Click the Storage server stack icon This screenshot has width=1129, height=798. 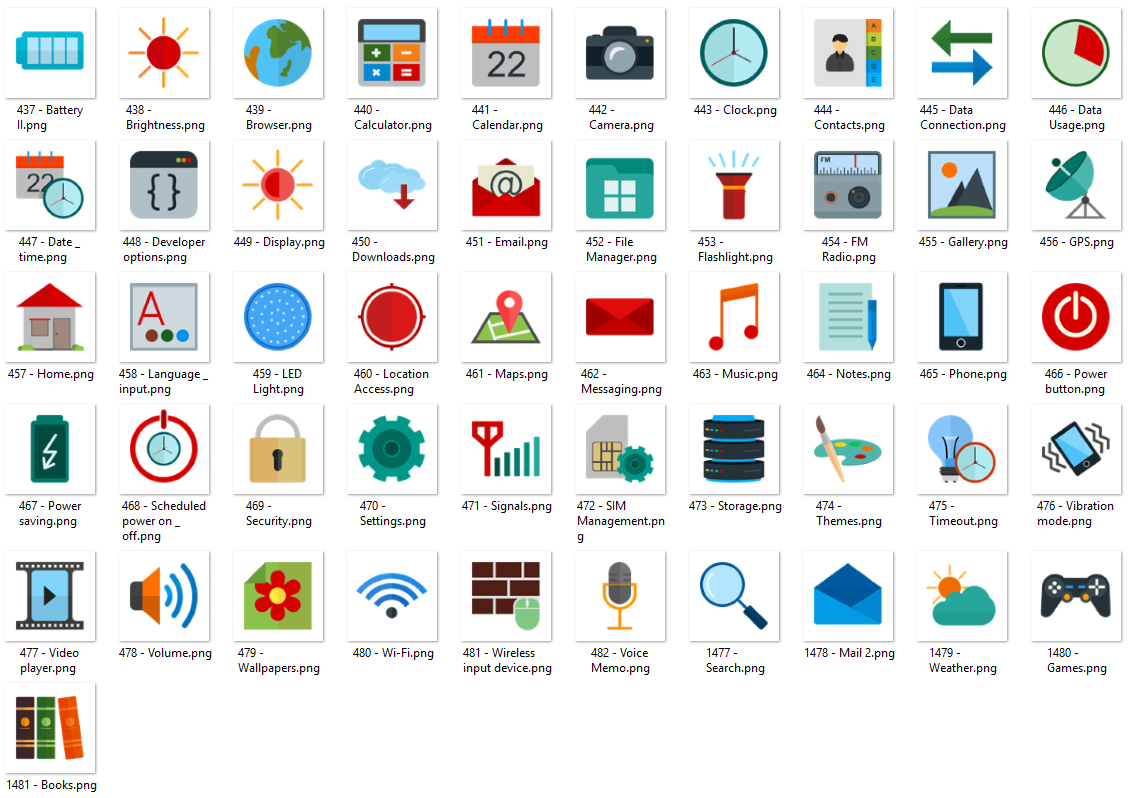coord(734,449)
